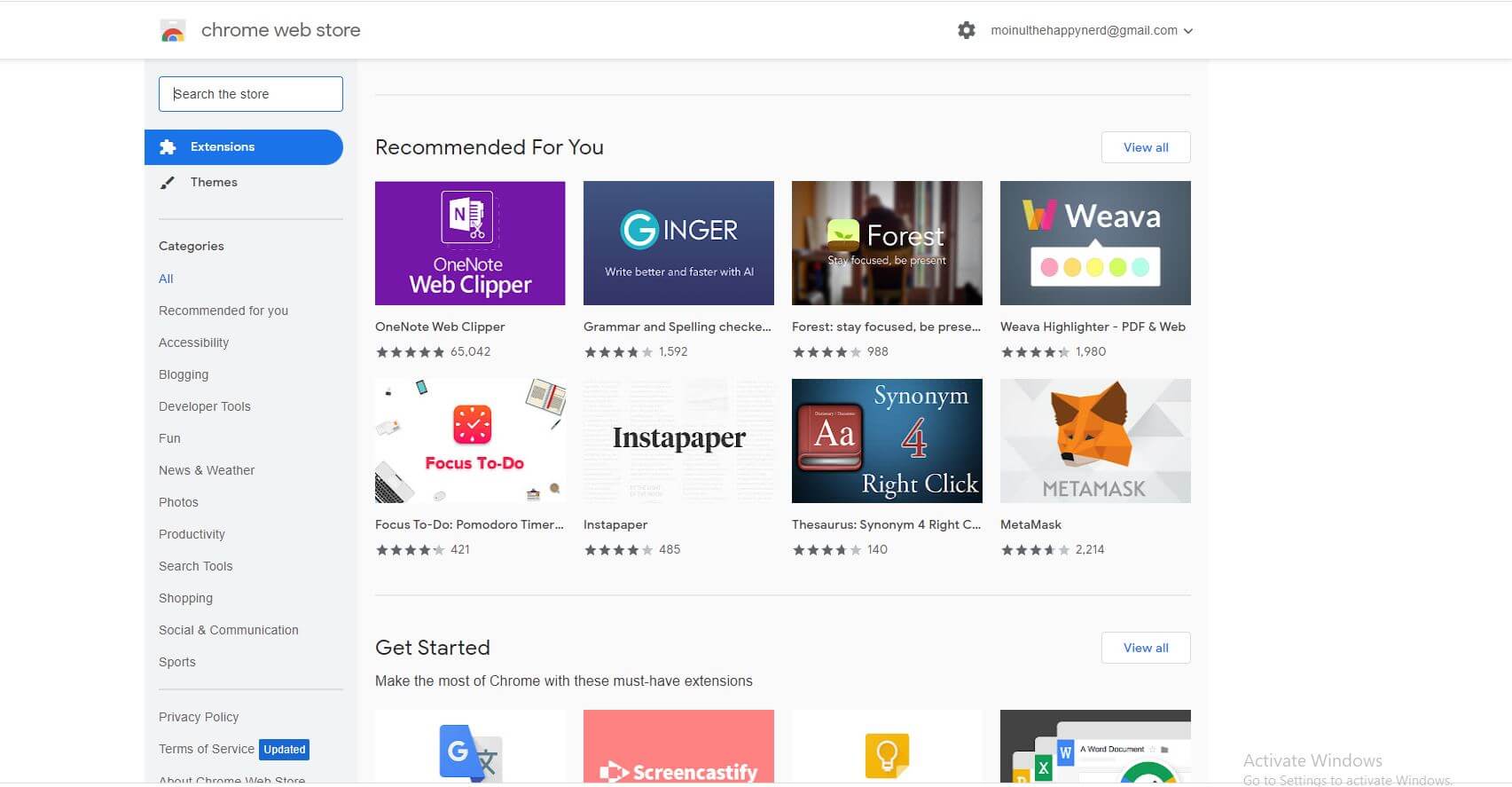
Task: Open the Developer Tools category
Action: pos(205,406)
